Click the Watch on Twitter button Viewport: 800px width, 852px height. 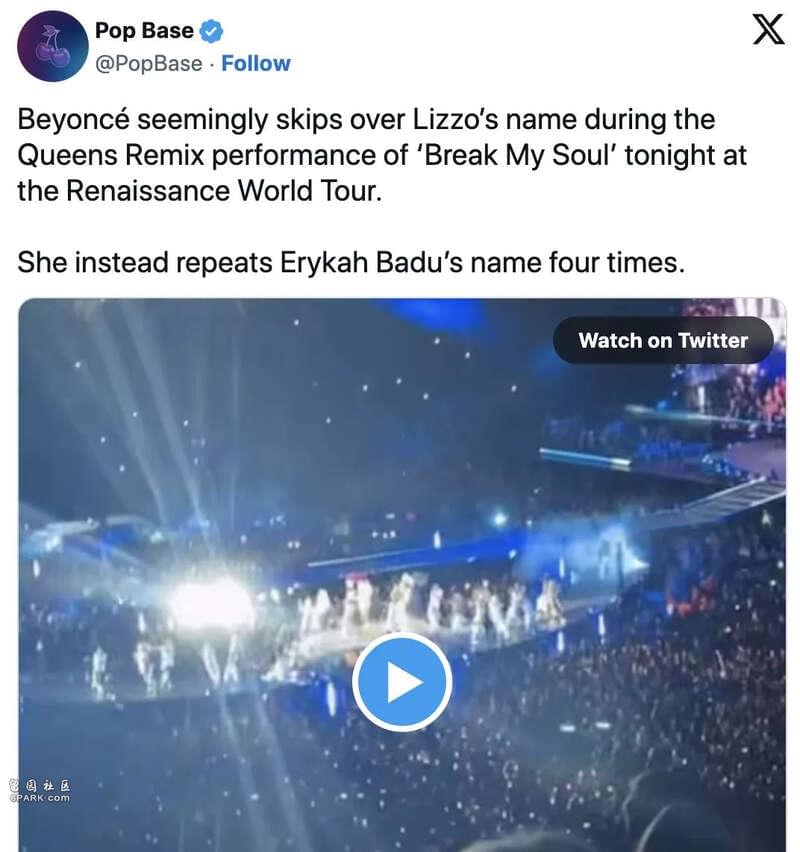(663, 340)
